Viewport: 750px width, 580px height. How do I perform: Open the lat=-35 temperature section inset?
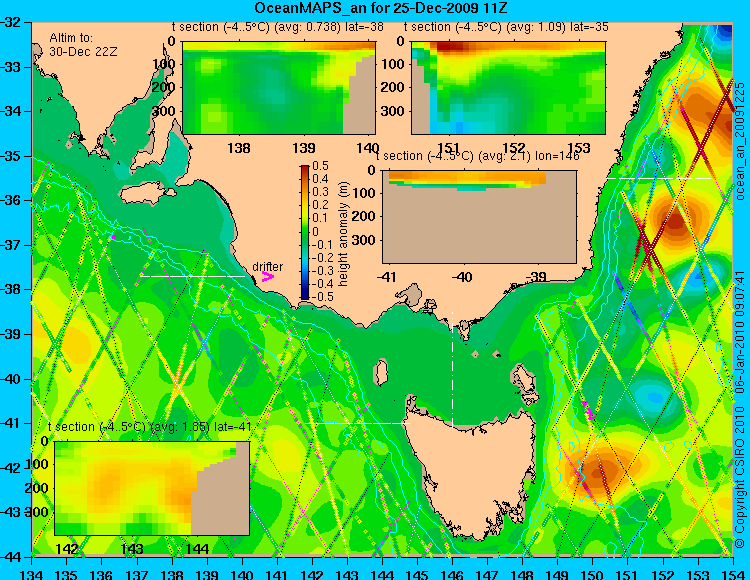pyautogui.click(x=508, y=88)
